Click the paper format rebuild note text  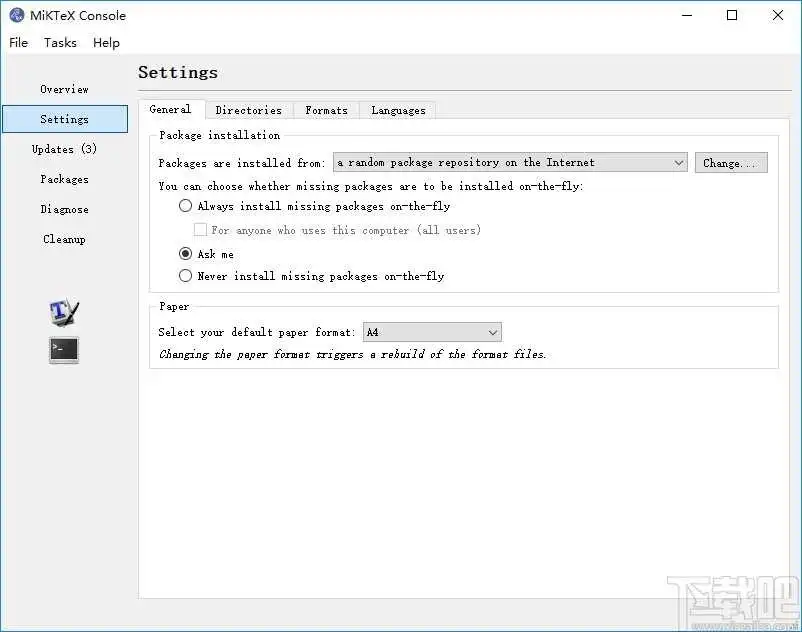[x=352, y=354]
